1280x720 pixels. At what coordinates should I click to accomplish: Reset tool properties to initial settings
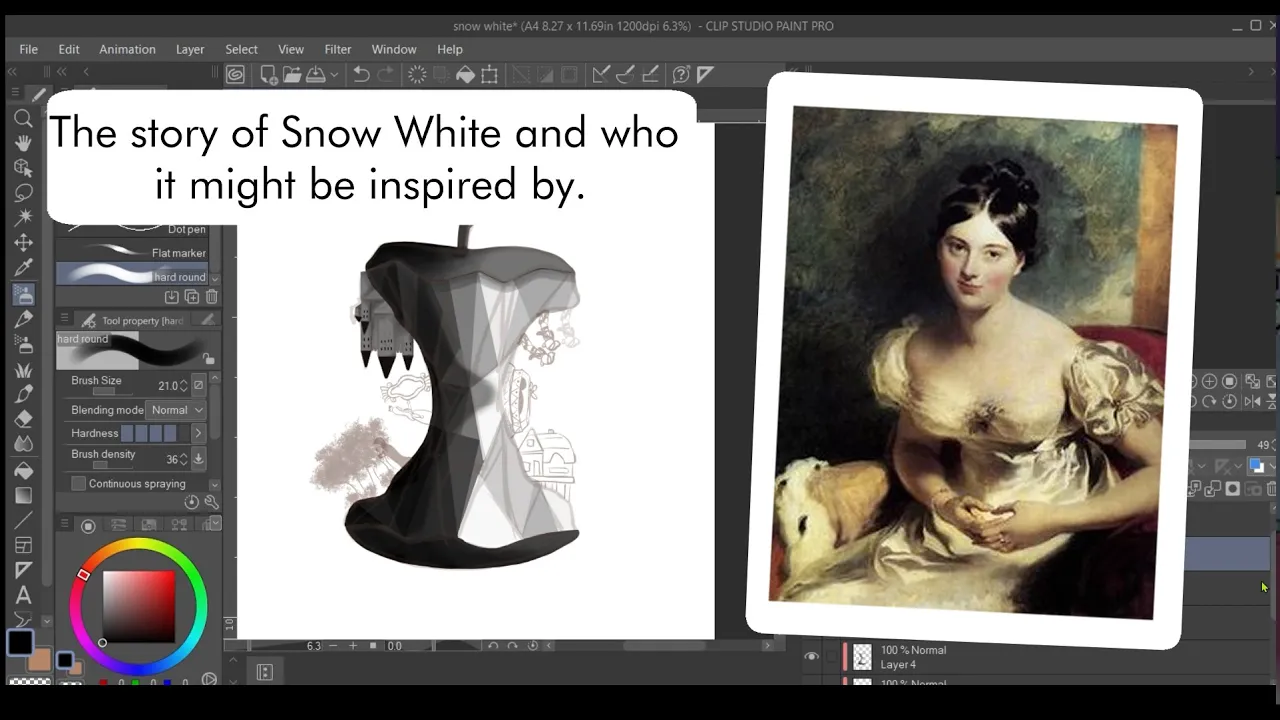tap(192, 502)
